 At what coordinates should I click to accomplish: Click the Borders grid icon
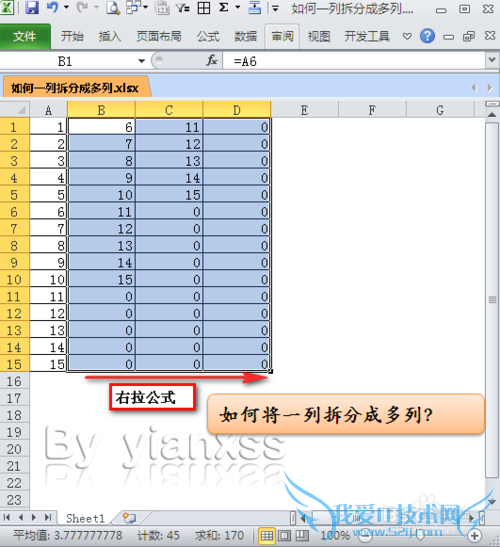point(203,8)
